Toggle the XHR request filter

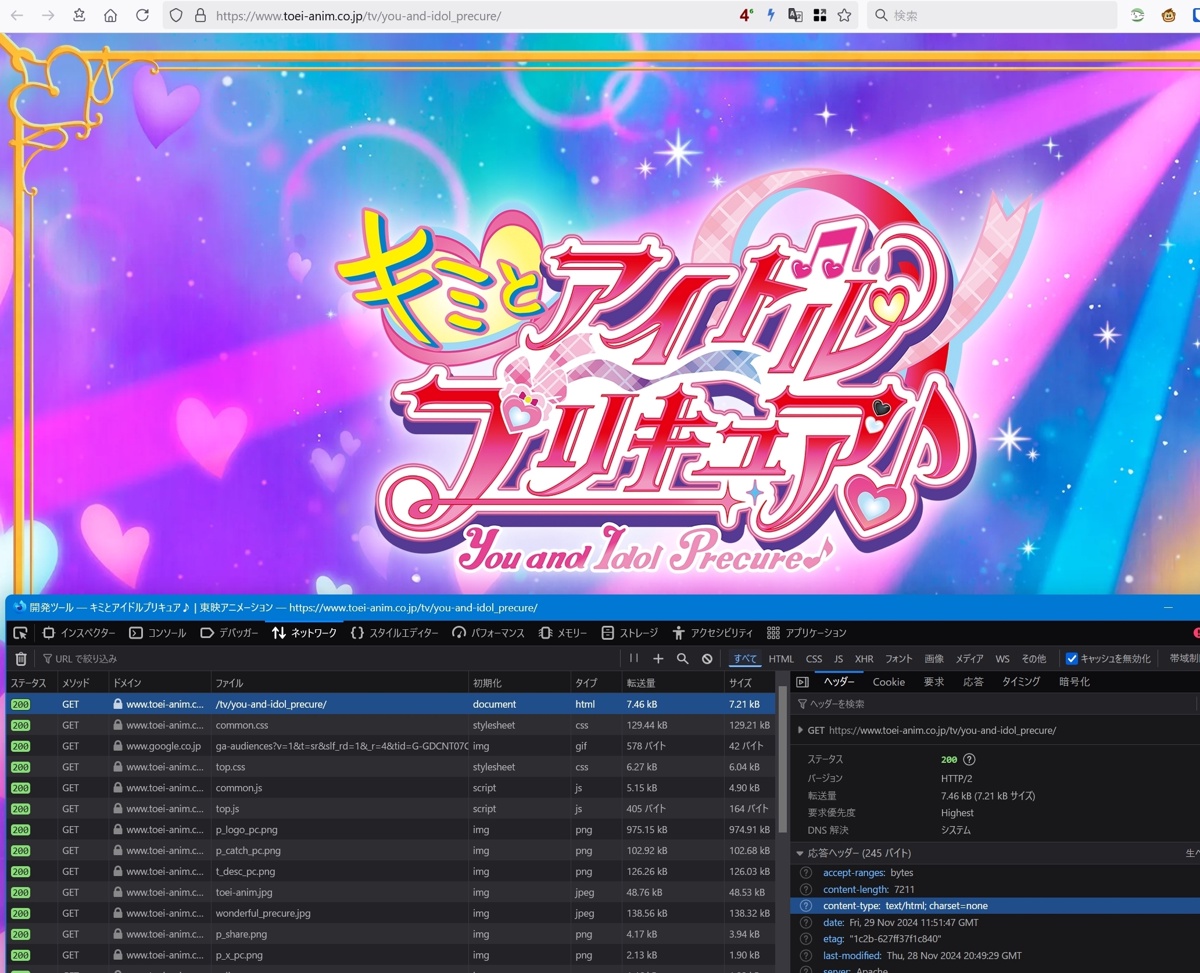864,659
